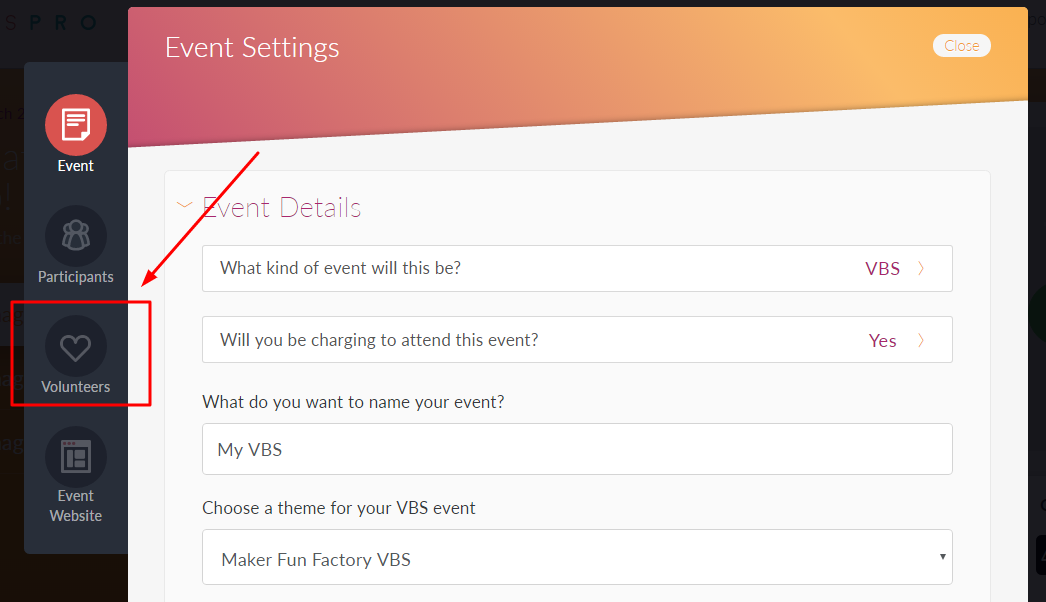This screenshot has height=602, width=1046.
Task: Click the theme dropdown's small arrow
Action: click(942, 556)
